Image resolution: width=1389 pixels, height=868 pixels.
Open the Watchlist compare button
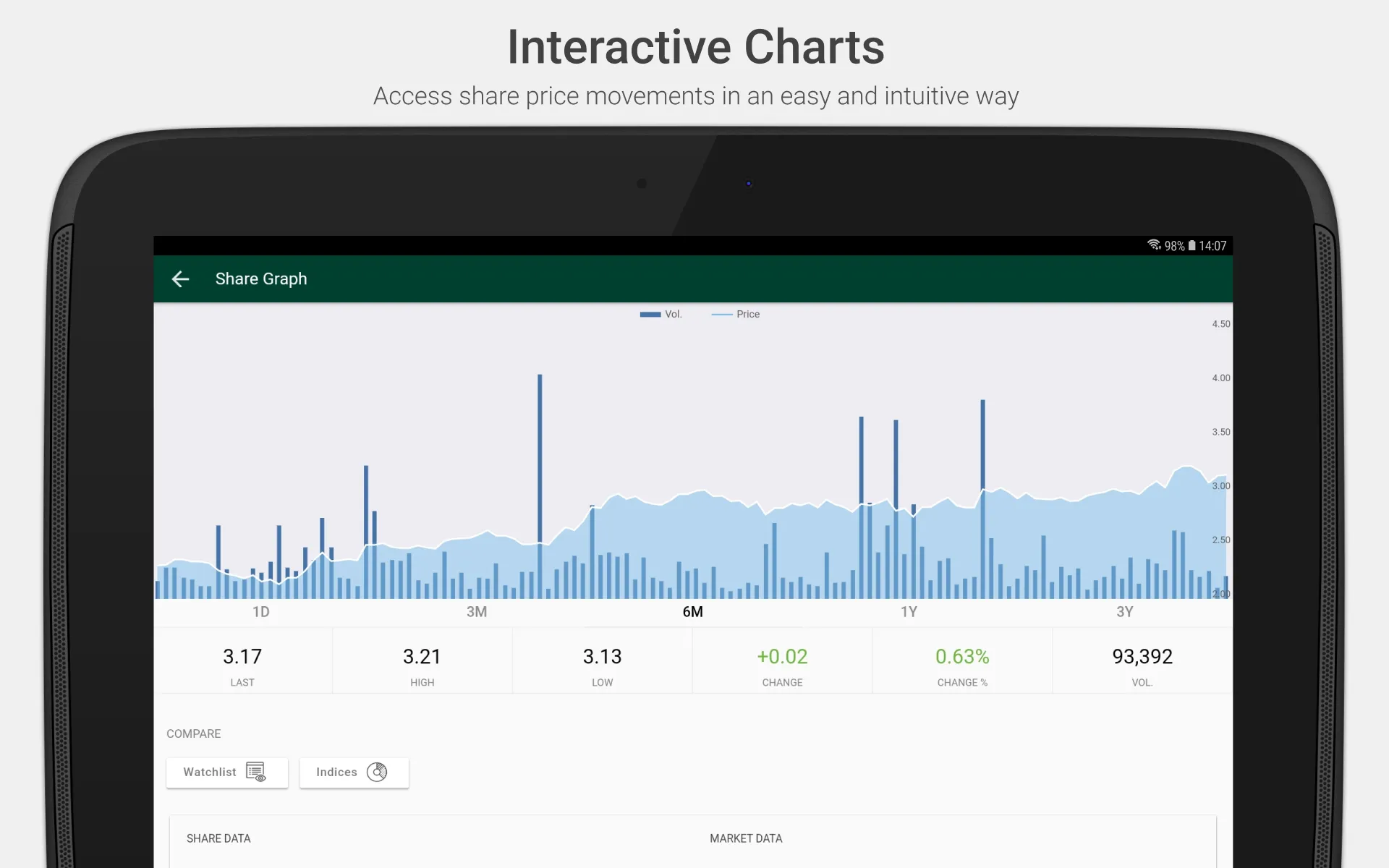pyautogui.click(x=227, y=773)
